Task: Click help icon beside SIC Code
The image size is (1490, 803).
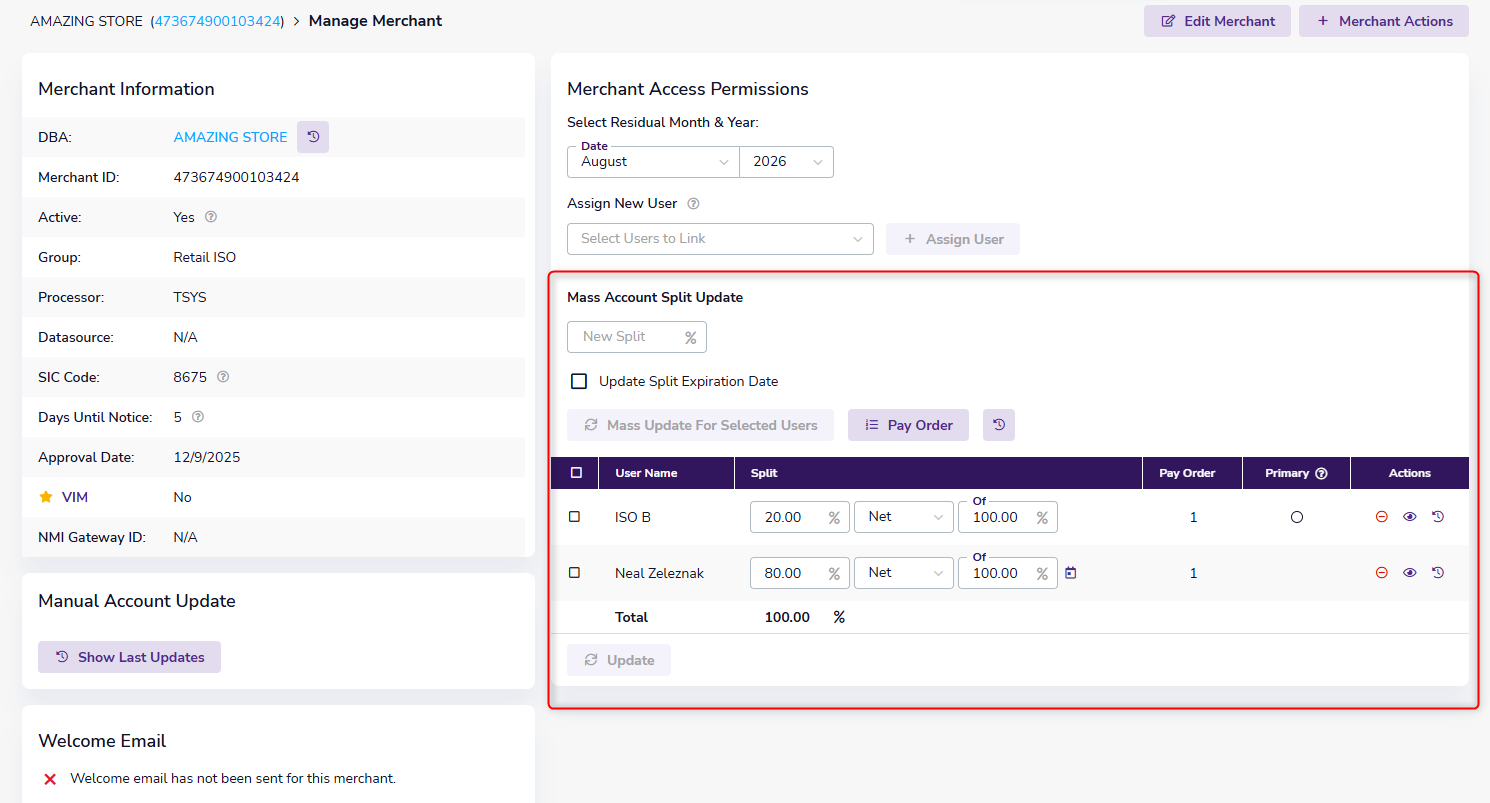Action: [223, 377]
